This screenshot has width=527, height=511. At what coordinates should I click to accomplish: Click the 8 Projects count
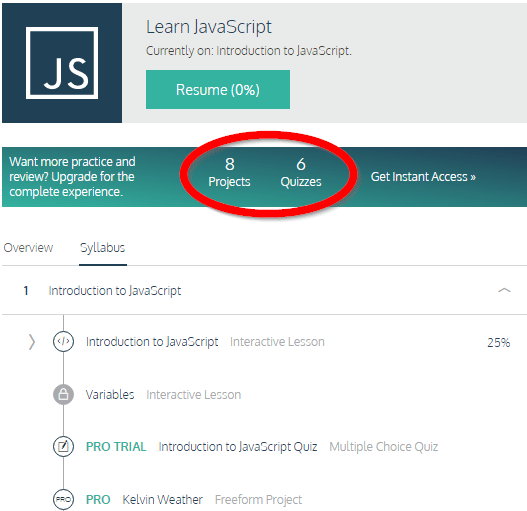(x=229, y=172)
